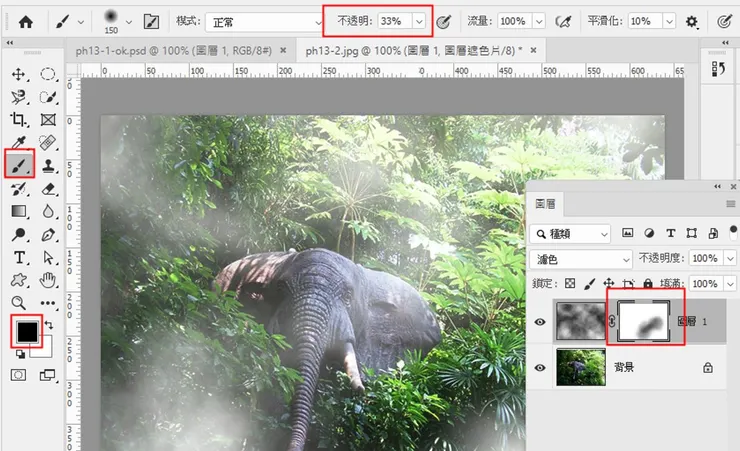Select the Eyedropper tool
The height and width of the screenshot is (451, 740).
18,142
